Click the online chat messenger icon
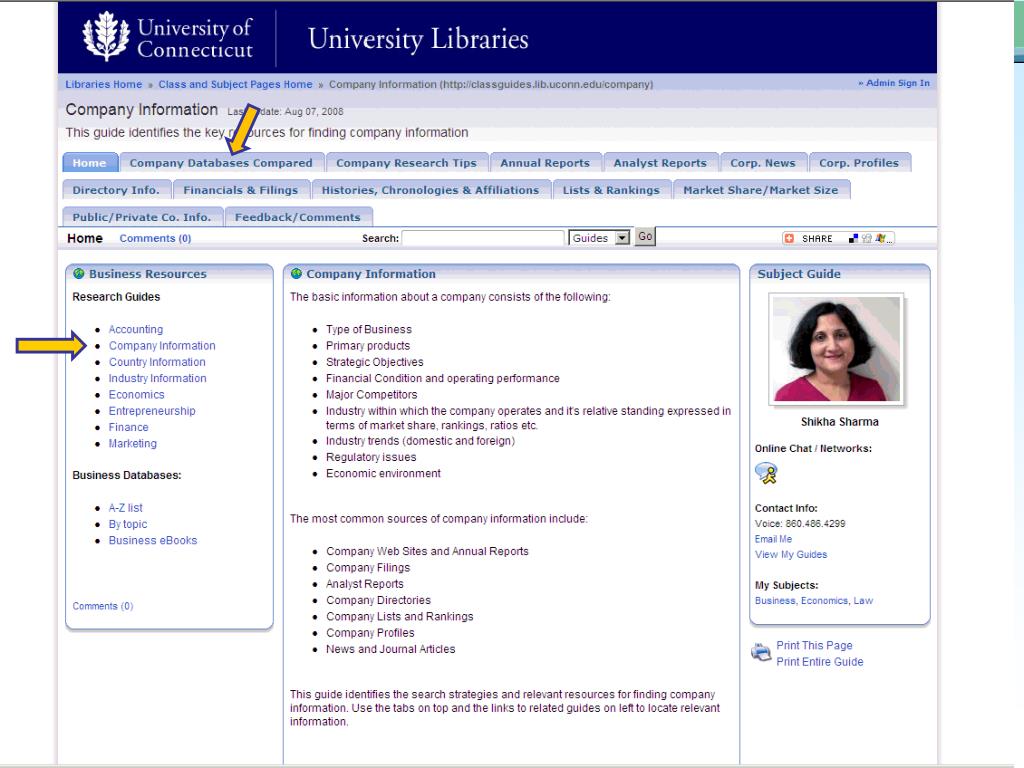 pos(766,473)
